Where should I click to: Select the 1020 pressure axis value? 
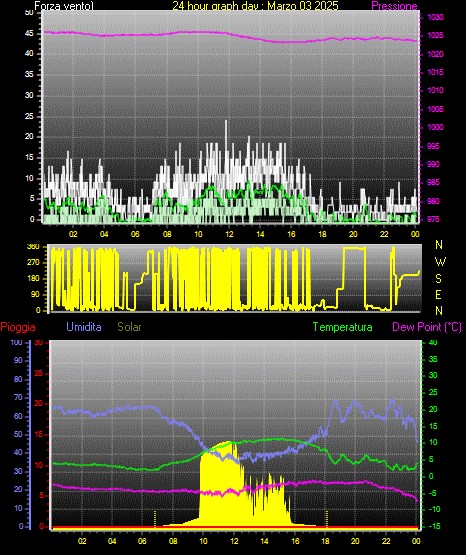[x=435, y=54]
